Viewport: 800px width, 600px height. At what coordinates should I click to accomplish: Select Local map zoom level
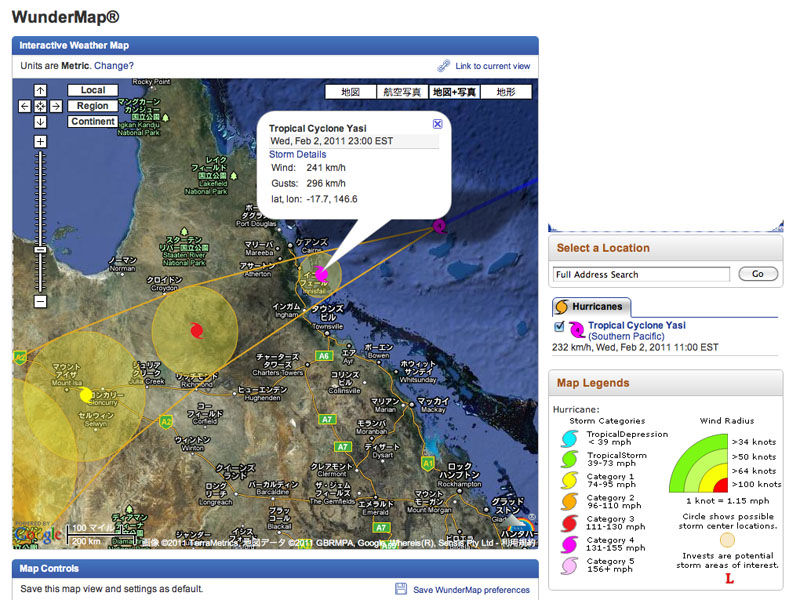tap(93, 90)
